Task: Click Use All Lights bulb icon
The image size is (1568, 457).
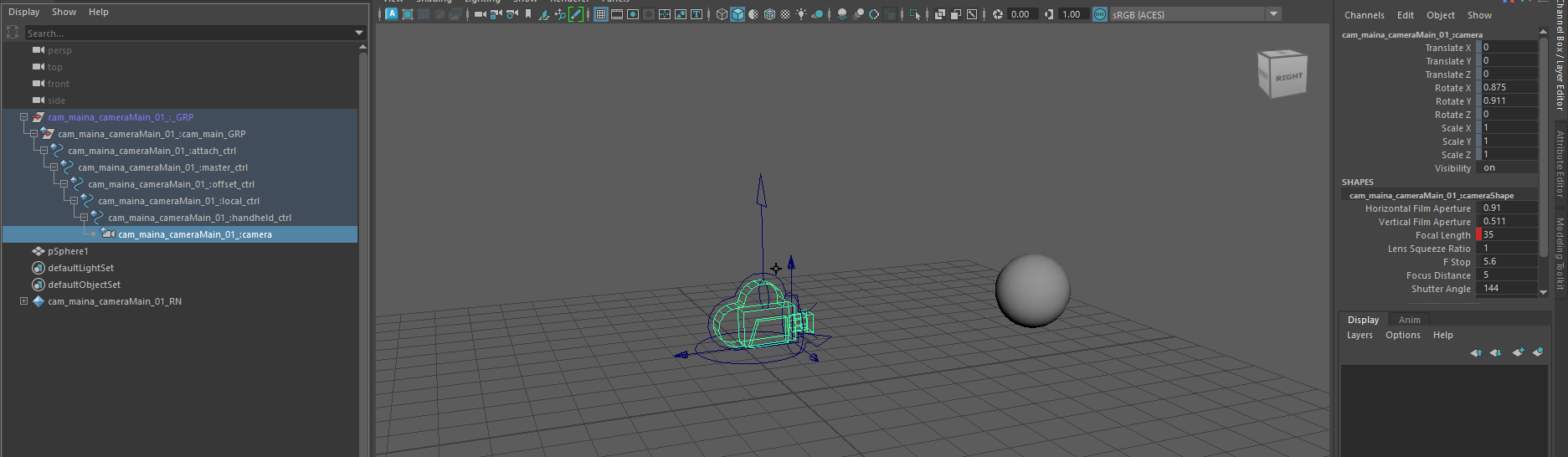Action: tap(801, 14)
